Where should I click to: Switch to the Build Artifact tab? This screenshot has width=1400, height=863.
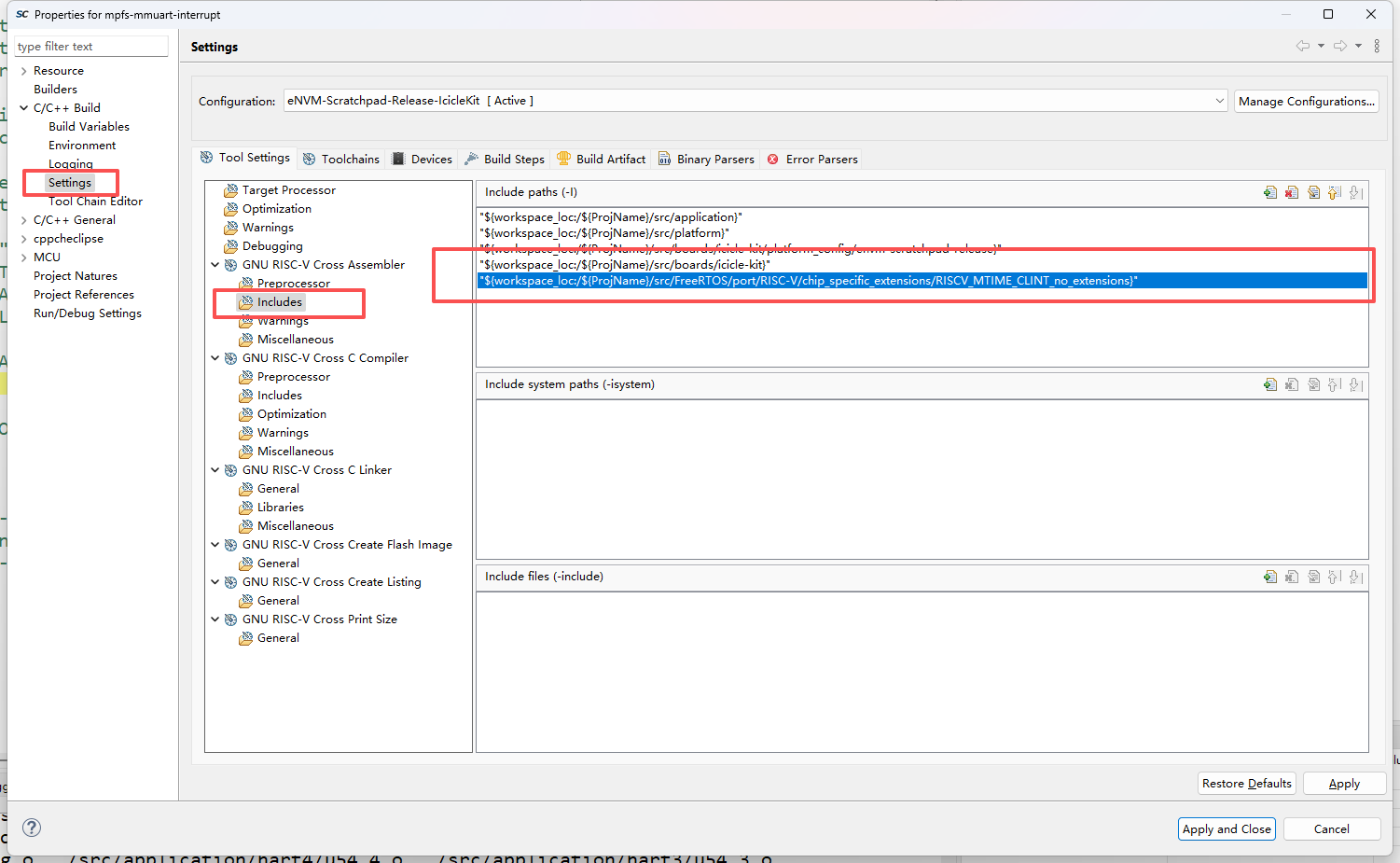point(602,160)
